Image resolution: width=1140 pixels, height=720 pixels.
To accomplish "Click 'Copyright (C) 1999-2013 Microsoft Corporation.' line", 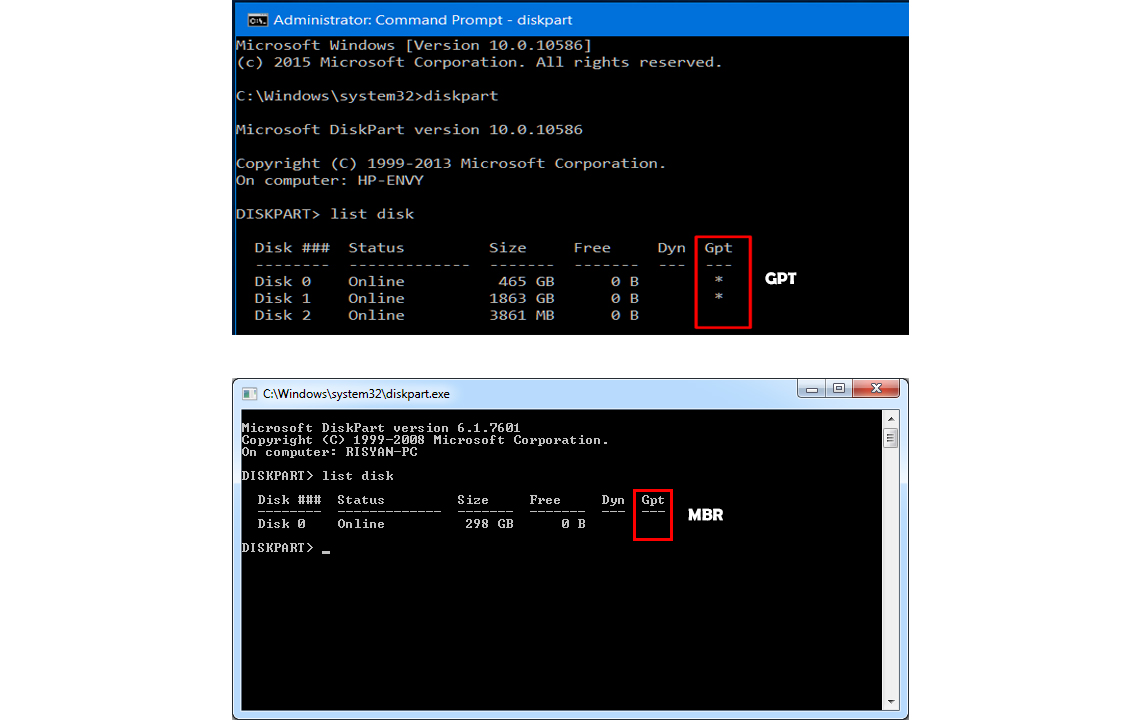I will [451, 164].
